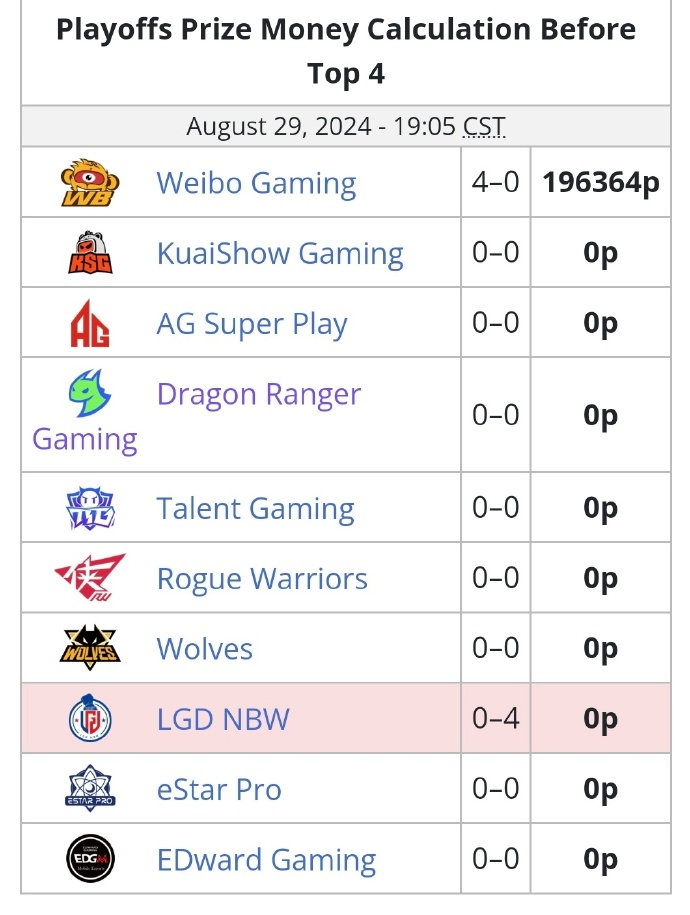Click the Talent Gaming TTG logo
Image resolution: width=690 pixels, height=915 pixels.
[x=90, y=508]
